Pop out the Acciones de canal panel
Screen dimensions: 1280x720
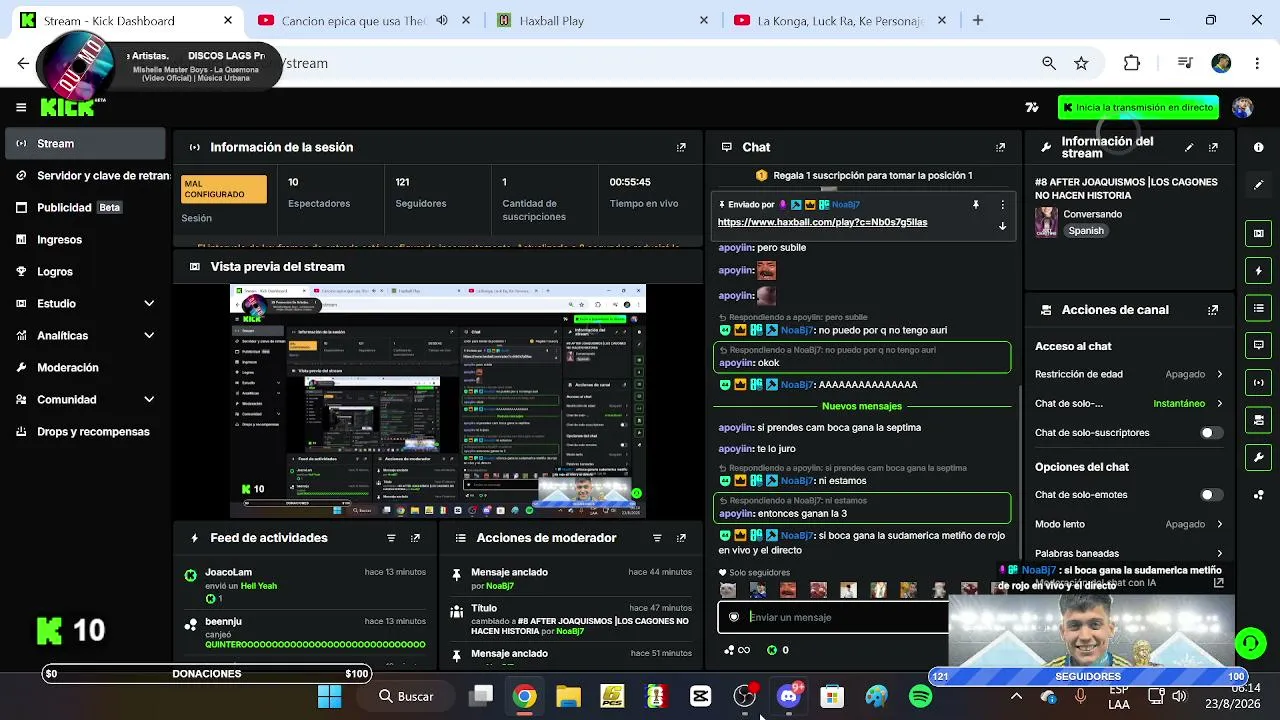(1213, 310)
